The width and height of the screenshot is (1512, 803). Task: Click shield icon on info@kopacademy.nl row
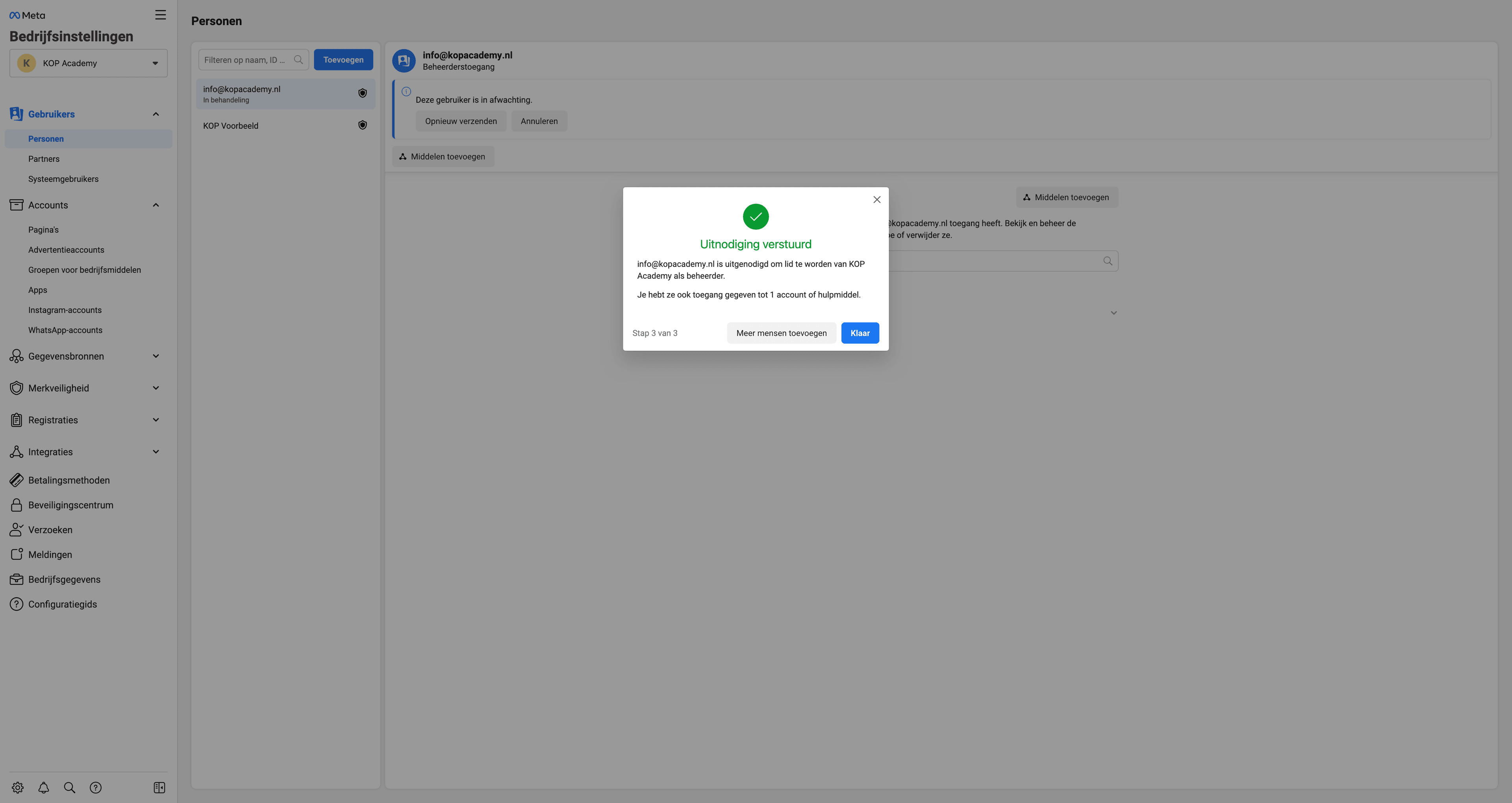363,93
